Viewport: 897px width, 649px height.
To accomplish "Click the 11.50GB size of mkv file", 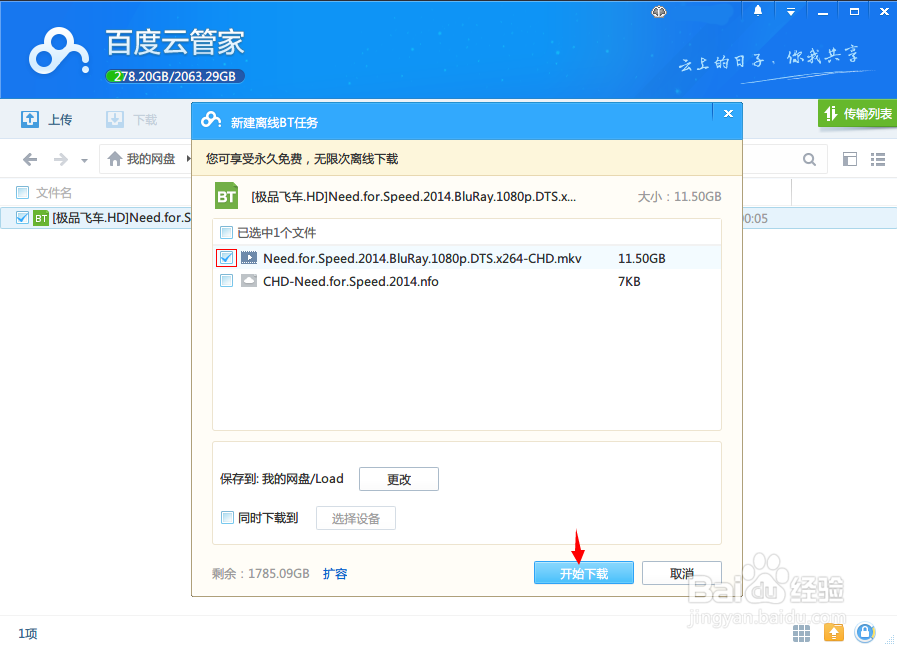I will [x=642, y=259].
